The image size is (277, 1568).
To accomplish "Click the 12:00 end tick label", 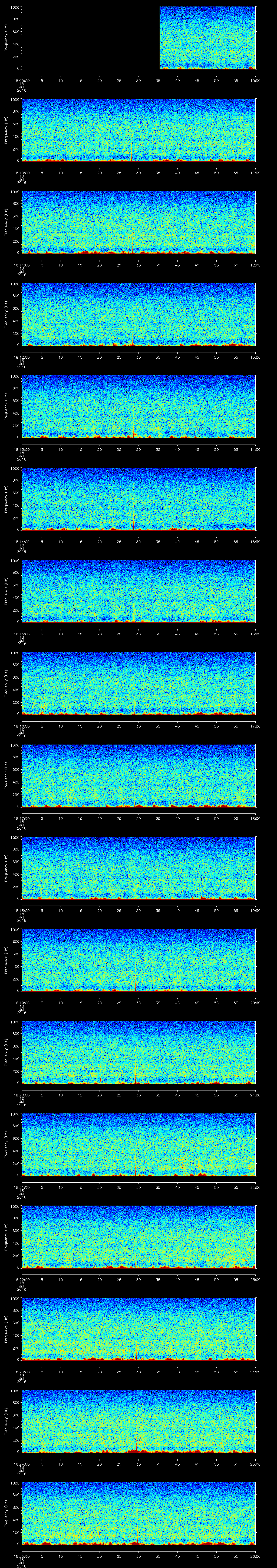I will click(x=255, y=265).
